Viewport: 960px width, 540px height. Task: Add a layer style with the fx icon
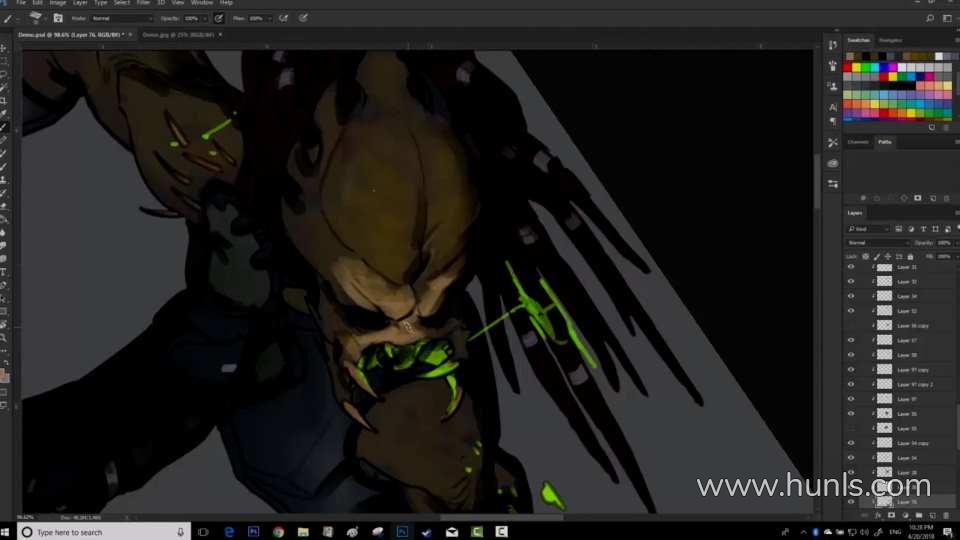(x=878, y=516)
